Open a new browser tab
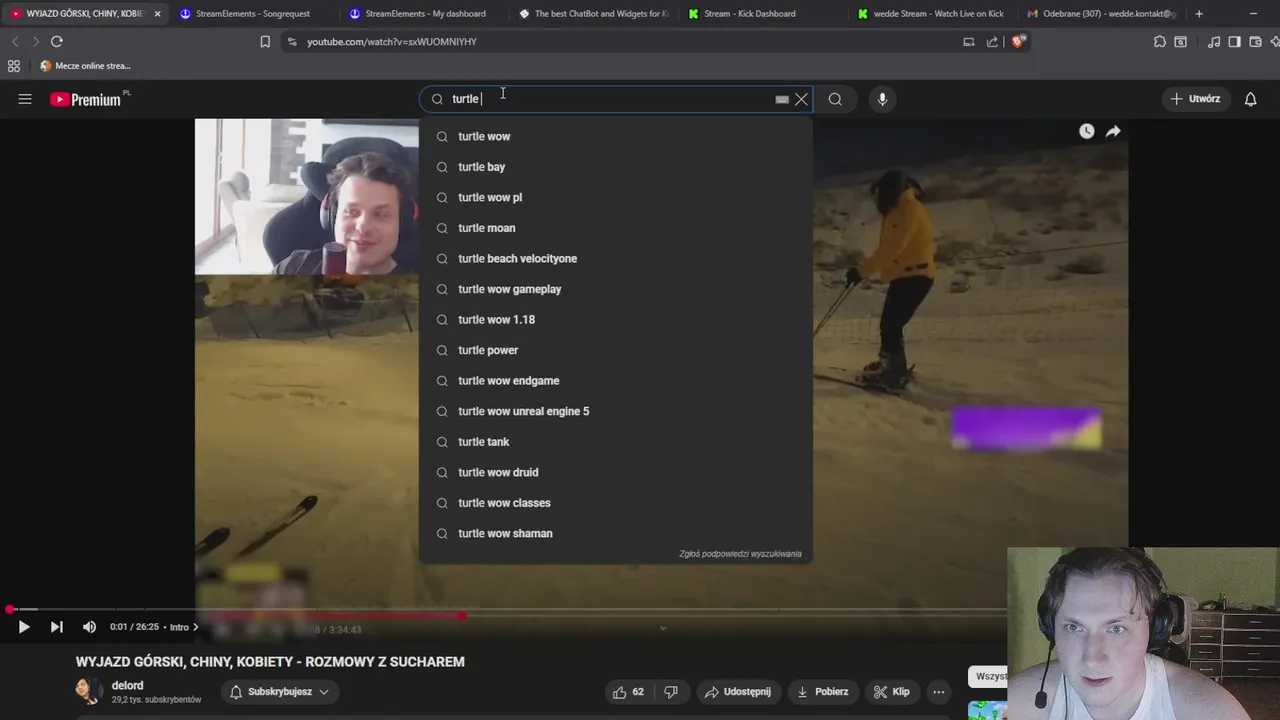The height and width of the screenshot is (720, 1280). click(x=1199, y=14)
